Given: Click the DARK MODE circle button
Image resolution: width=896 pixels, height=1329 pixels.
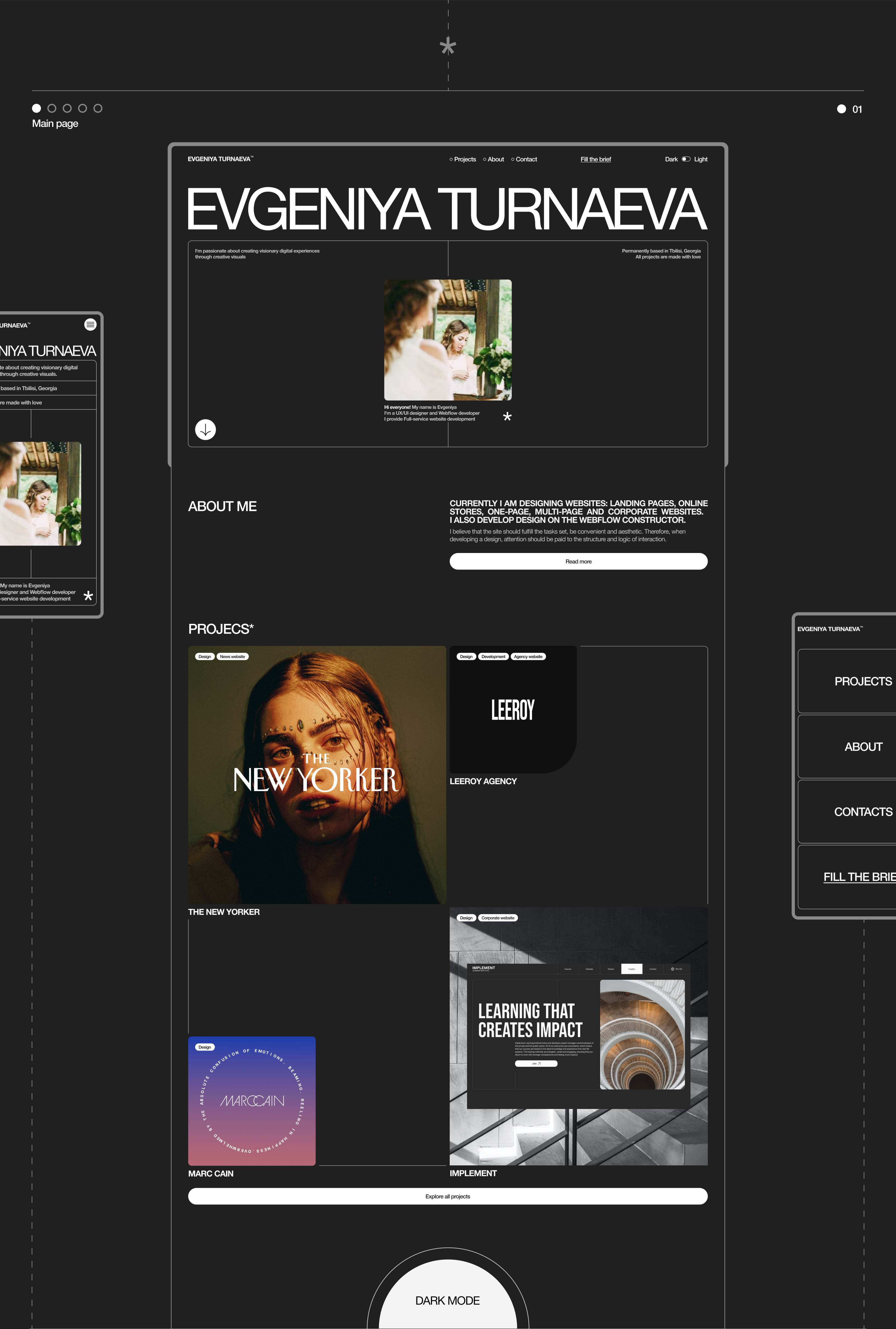Looking at the screenshot, I should point(447,1300).
